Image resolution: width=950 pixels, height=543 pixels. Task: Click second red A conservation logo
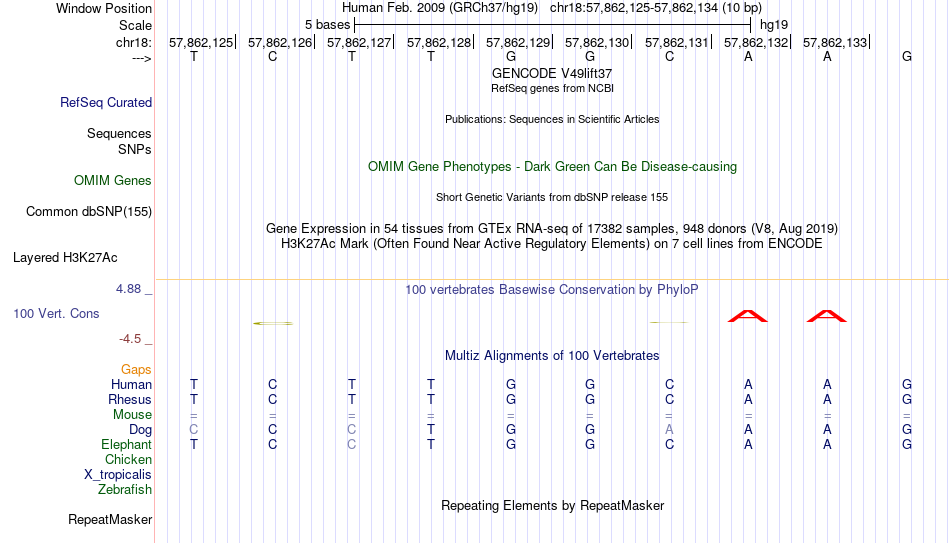827,316
